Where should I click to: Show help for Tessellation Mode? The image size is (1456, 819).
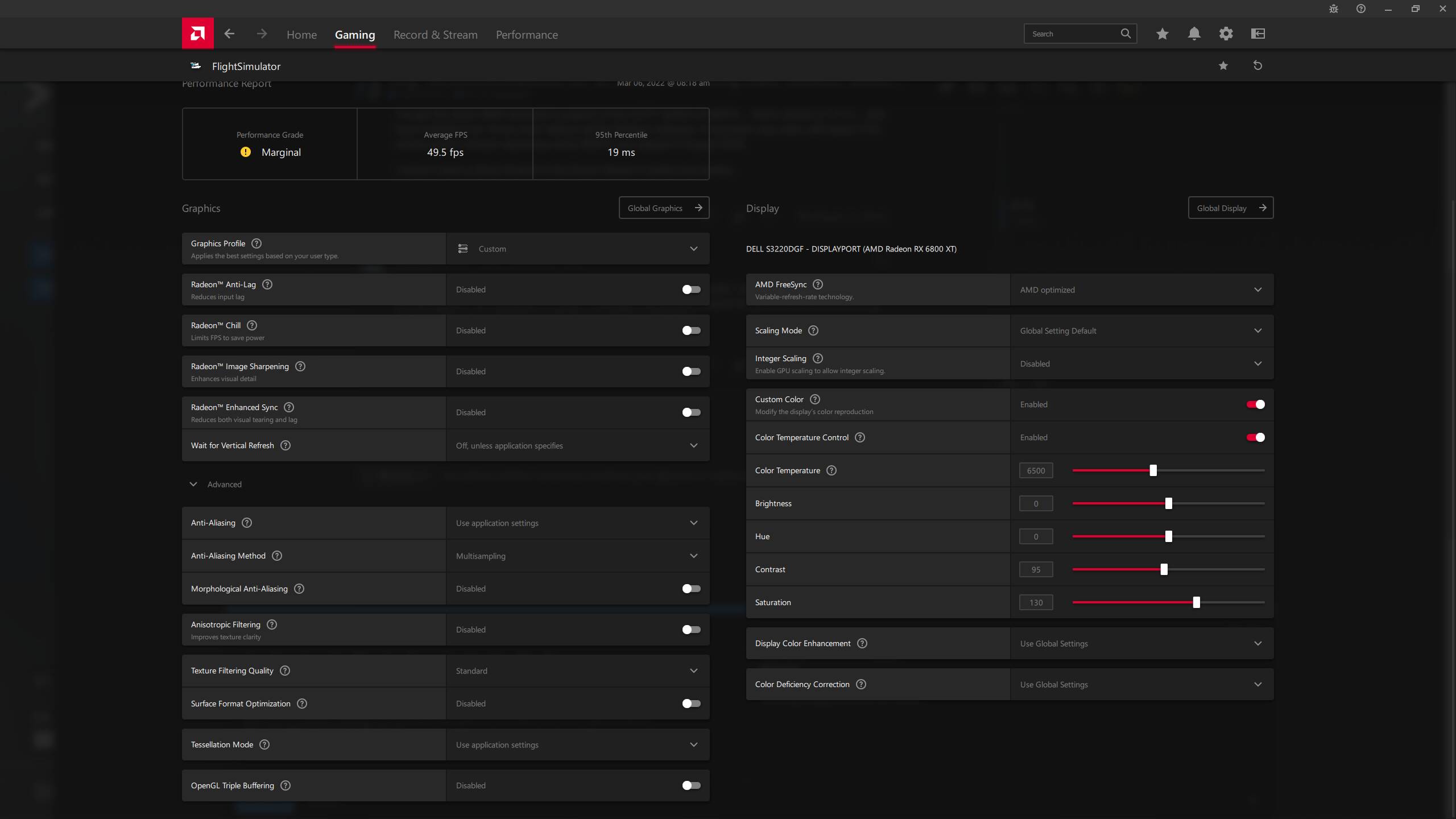[x=264, y=744]
